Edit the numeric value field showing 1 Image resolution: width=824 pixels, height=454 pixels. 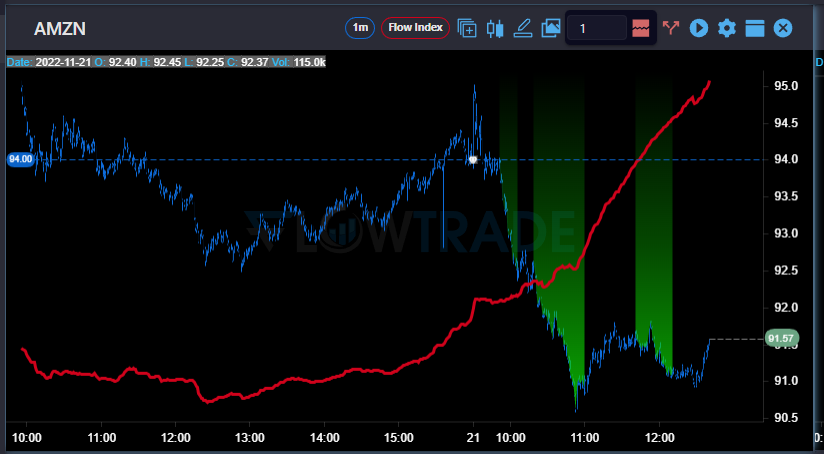598,28
